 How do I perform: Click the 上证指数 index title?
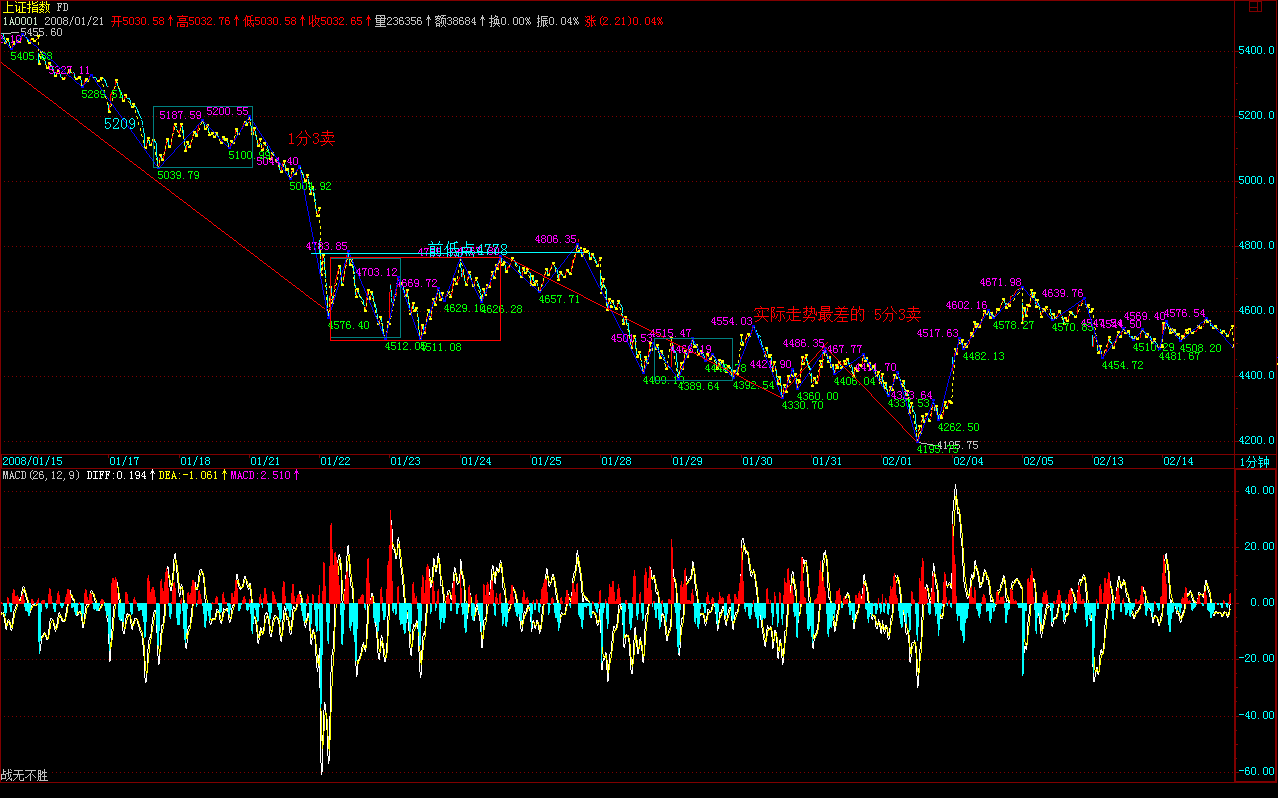click(x=25, y=7)
